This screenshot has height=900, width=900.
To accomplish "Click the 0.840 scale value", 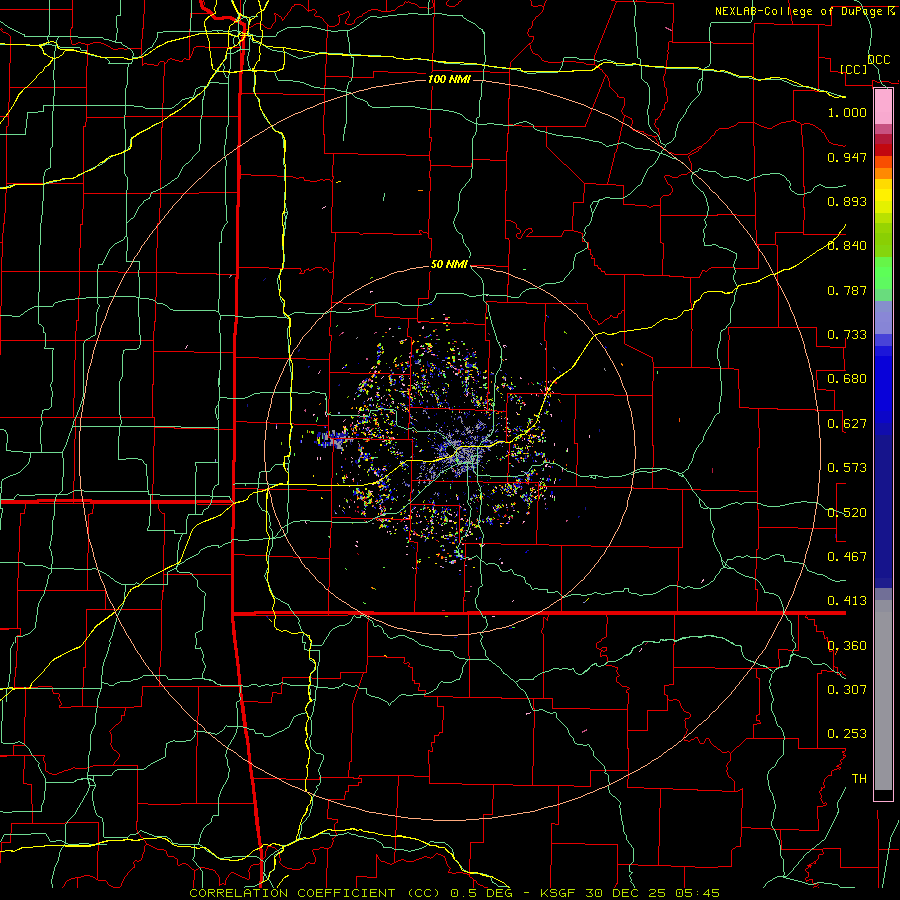I will click(x=847, y=246).
